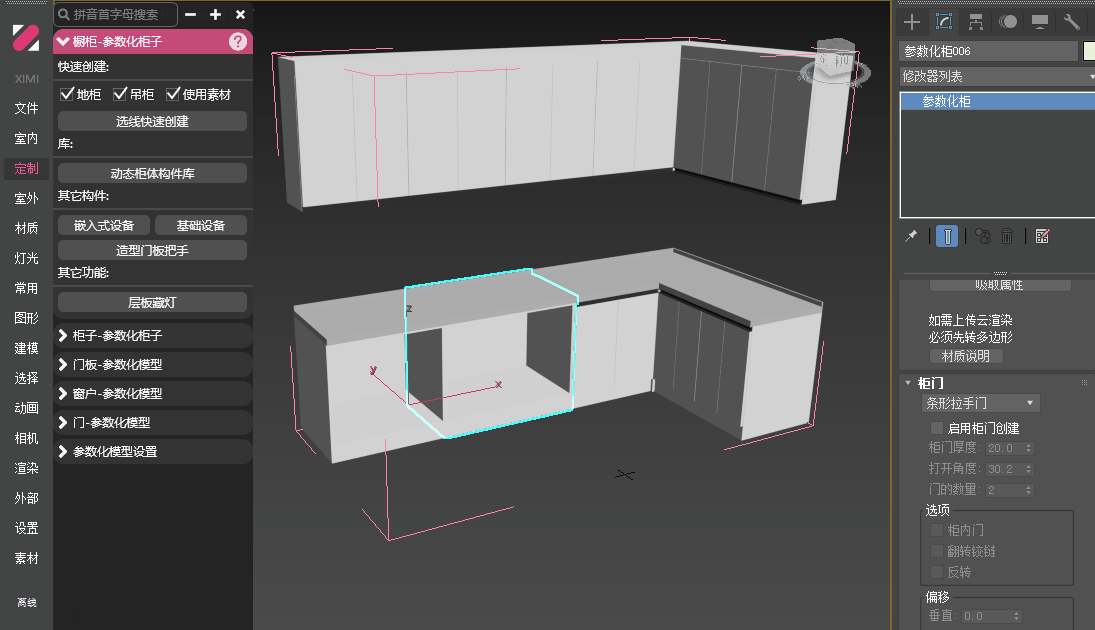Viewport: 1095px width, 630px height.
Task: Click the 吸取属性 button
Action: 999,285
